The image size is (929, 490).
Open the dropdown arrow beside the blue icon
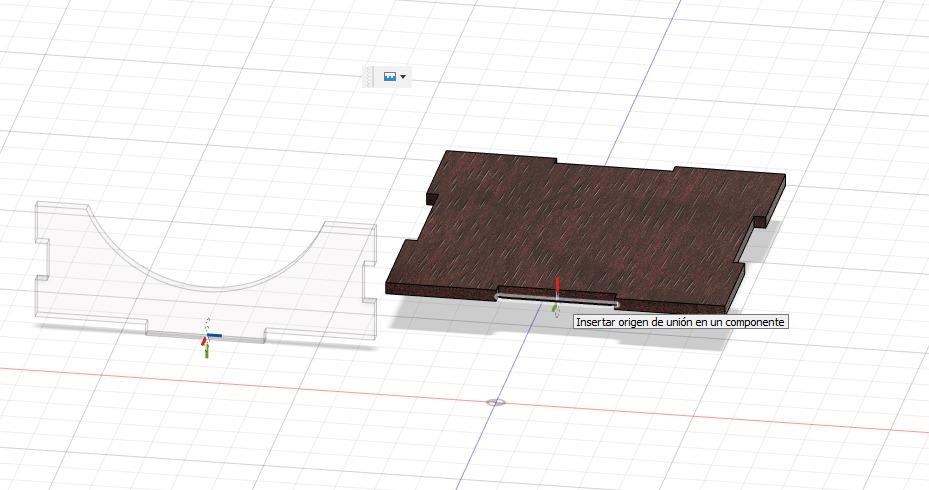click(403, 77)
